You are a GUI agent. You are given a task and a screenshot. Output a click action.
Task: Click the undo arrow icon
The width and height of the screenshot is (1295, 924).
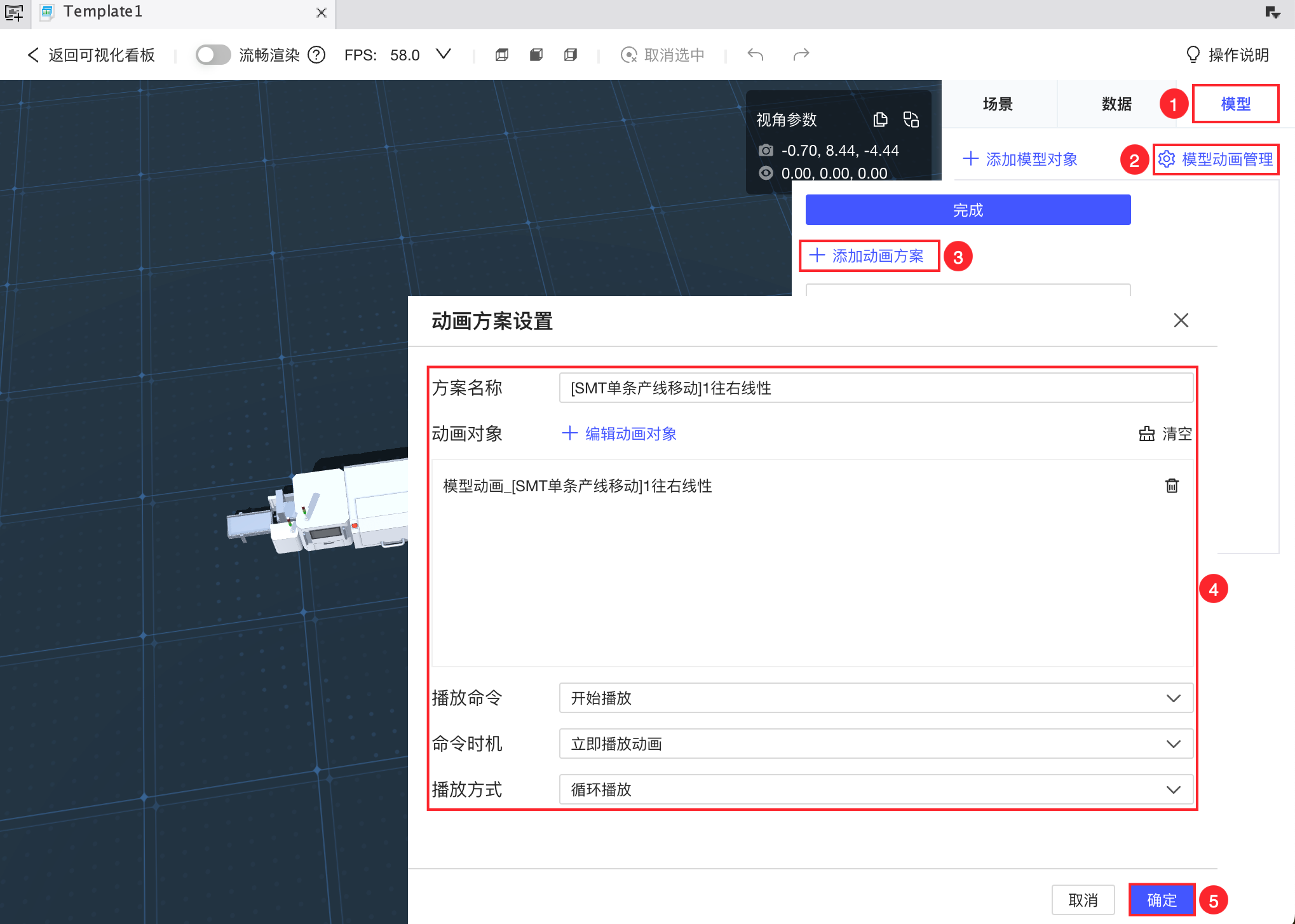click(x=755, y=55)
